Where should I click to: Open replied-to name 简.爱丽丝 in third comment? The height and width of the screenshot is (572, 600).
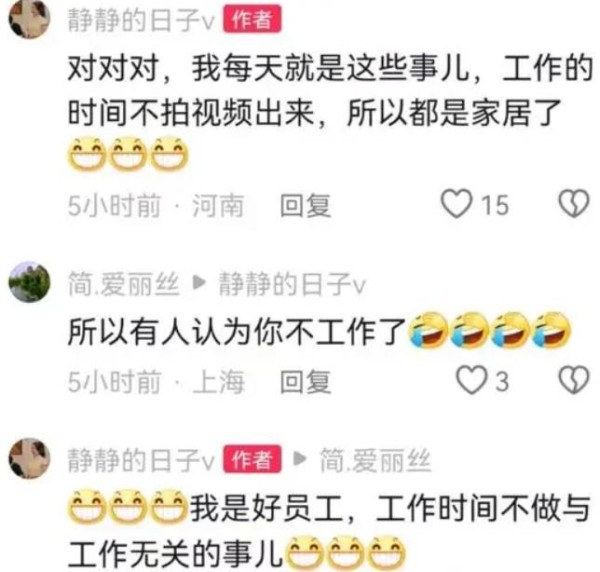(x=375, y=460)
